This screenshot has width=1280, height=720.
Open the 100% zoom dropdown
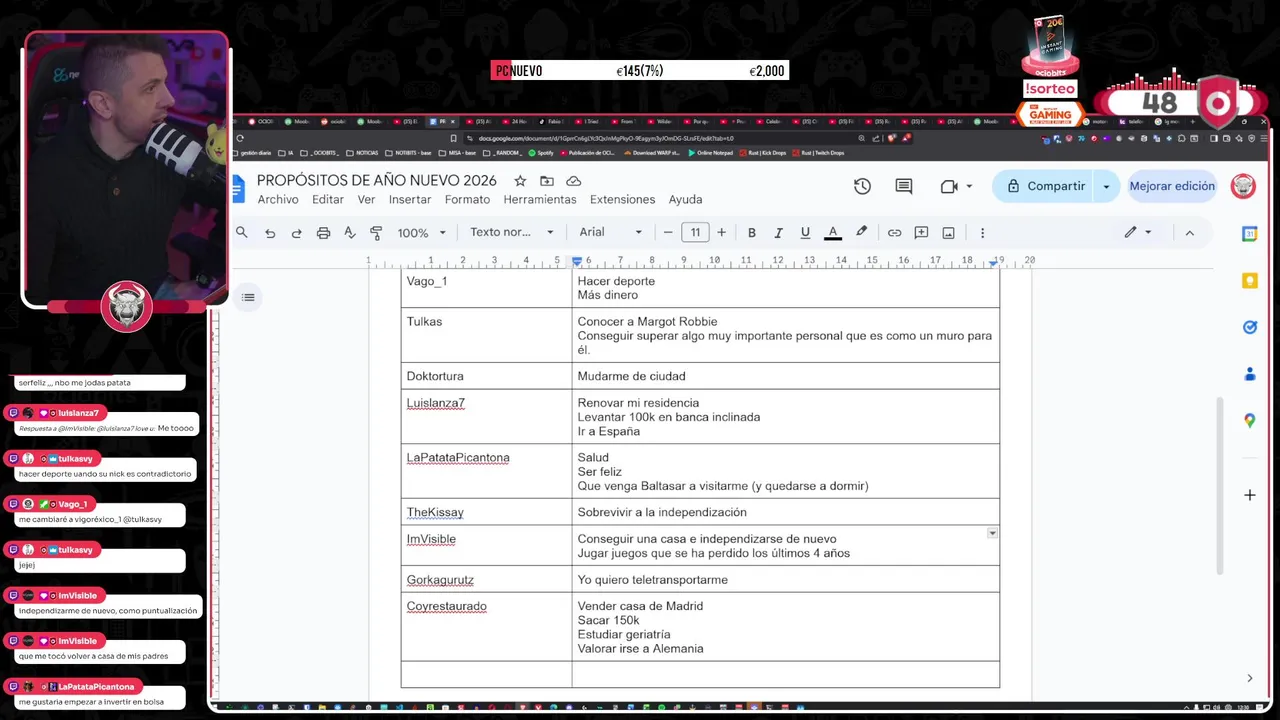pyautogui.click(x=421, y=233)
